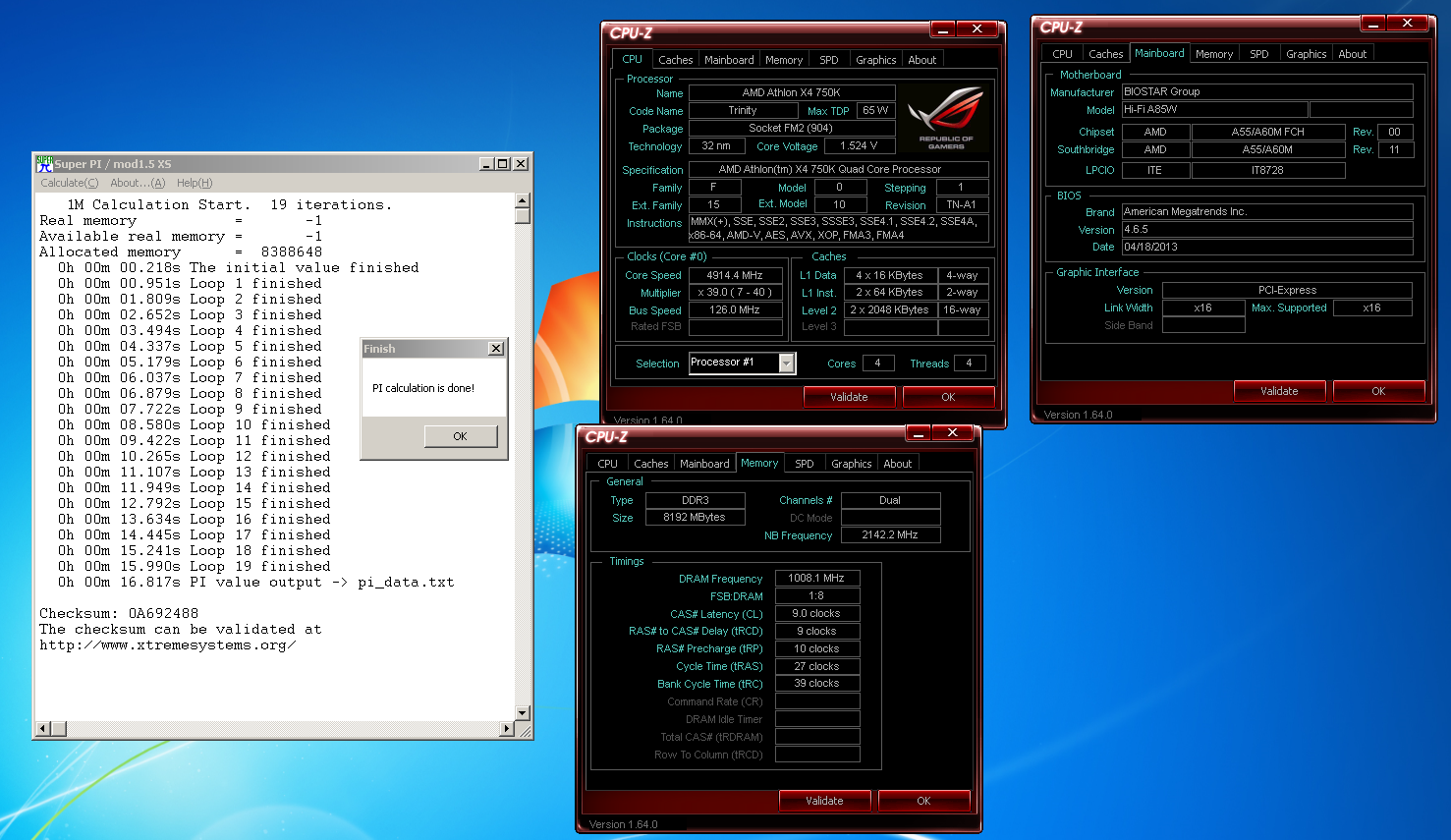Click the Multiplier value x 39.0
This screenshot has width=1451, height=840.
point(735,292)
